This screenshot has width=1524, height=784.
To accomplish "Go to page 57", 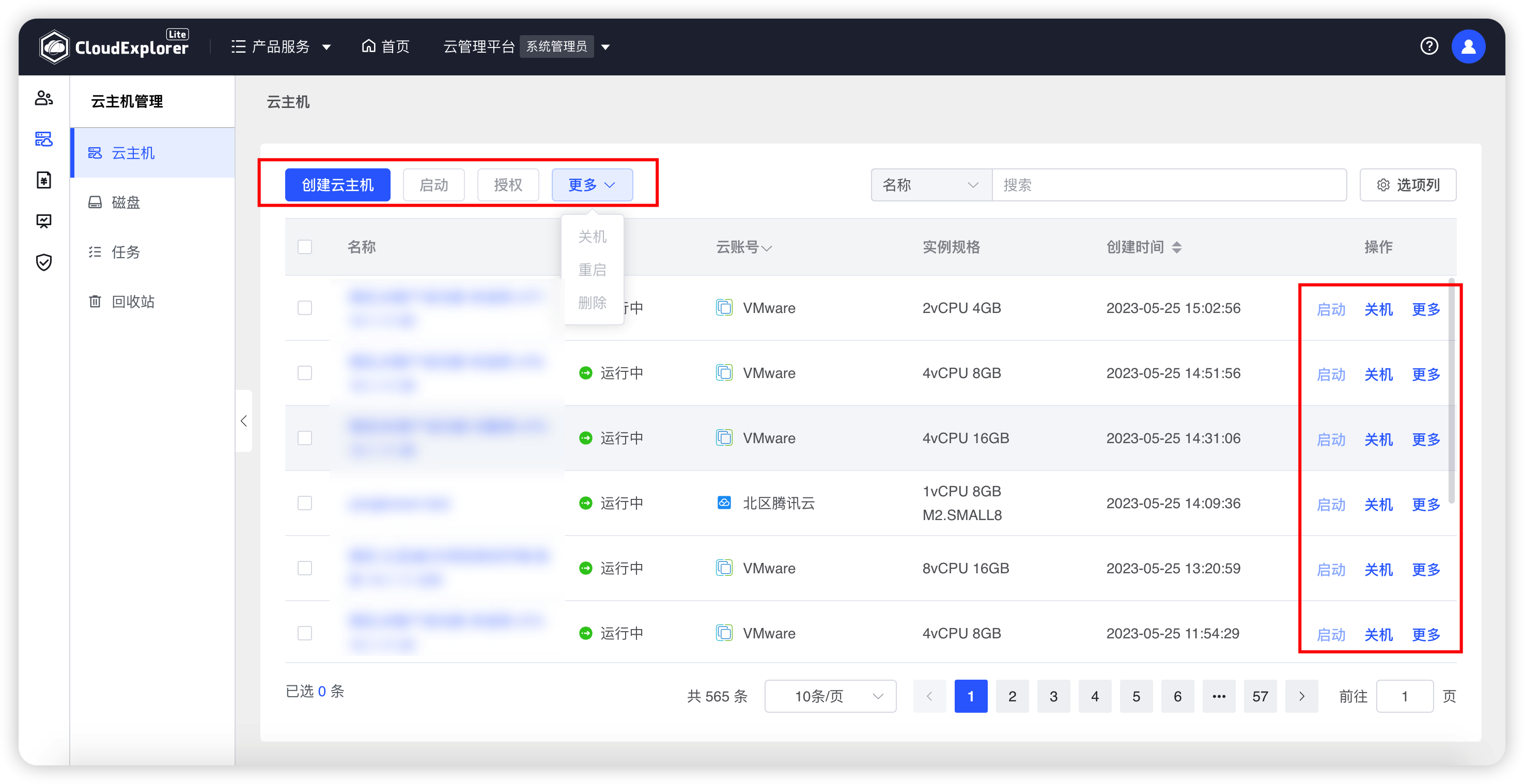I will (x=1260, y=696).
